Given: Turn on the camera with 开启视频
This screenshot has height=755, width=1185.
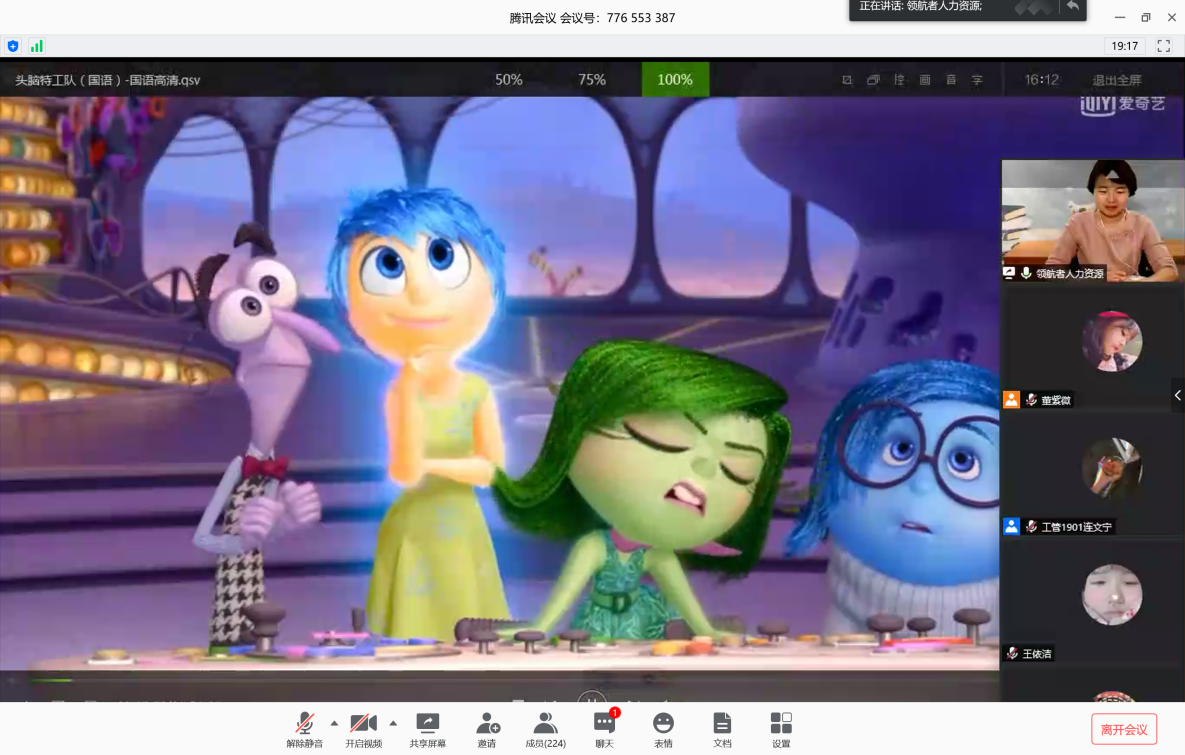Looking at the screenshot, I should tap(364, 730).
